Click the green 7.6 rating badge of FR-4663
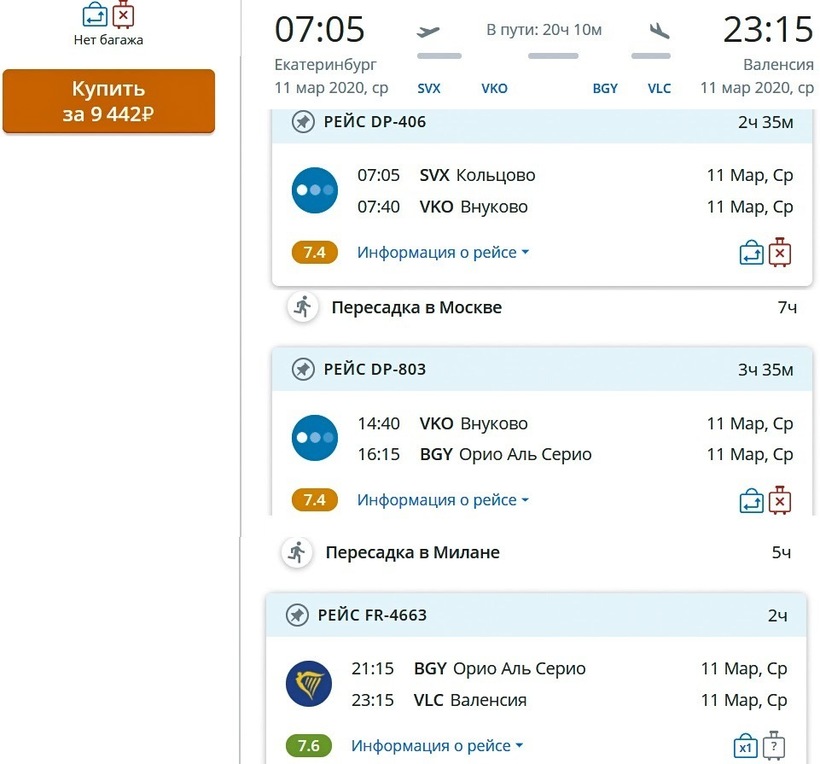Viewport: 820px width, 764px height. [x=309, y=746]
